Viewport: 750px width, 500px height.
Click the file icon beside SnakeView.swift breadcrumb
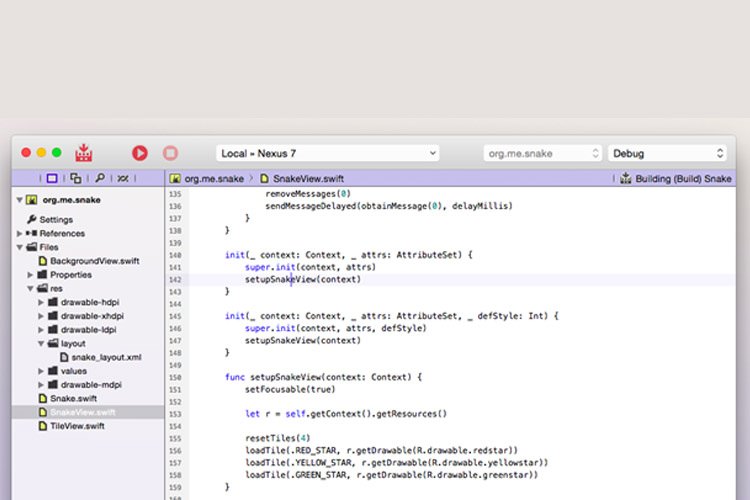(264, 178)
